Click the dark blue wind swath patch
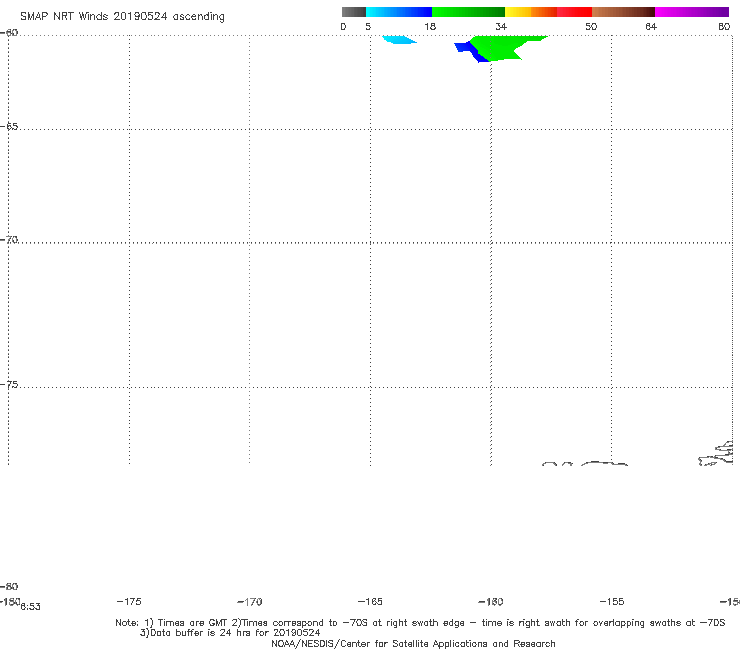Screen dimensions: 740x650 pyautogui.click(x=470, y=51)
